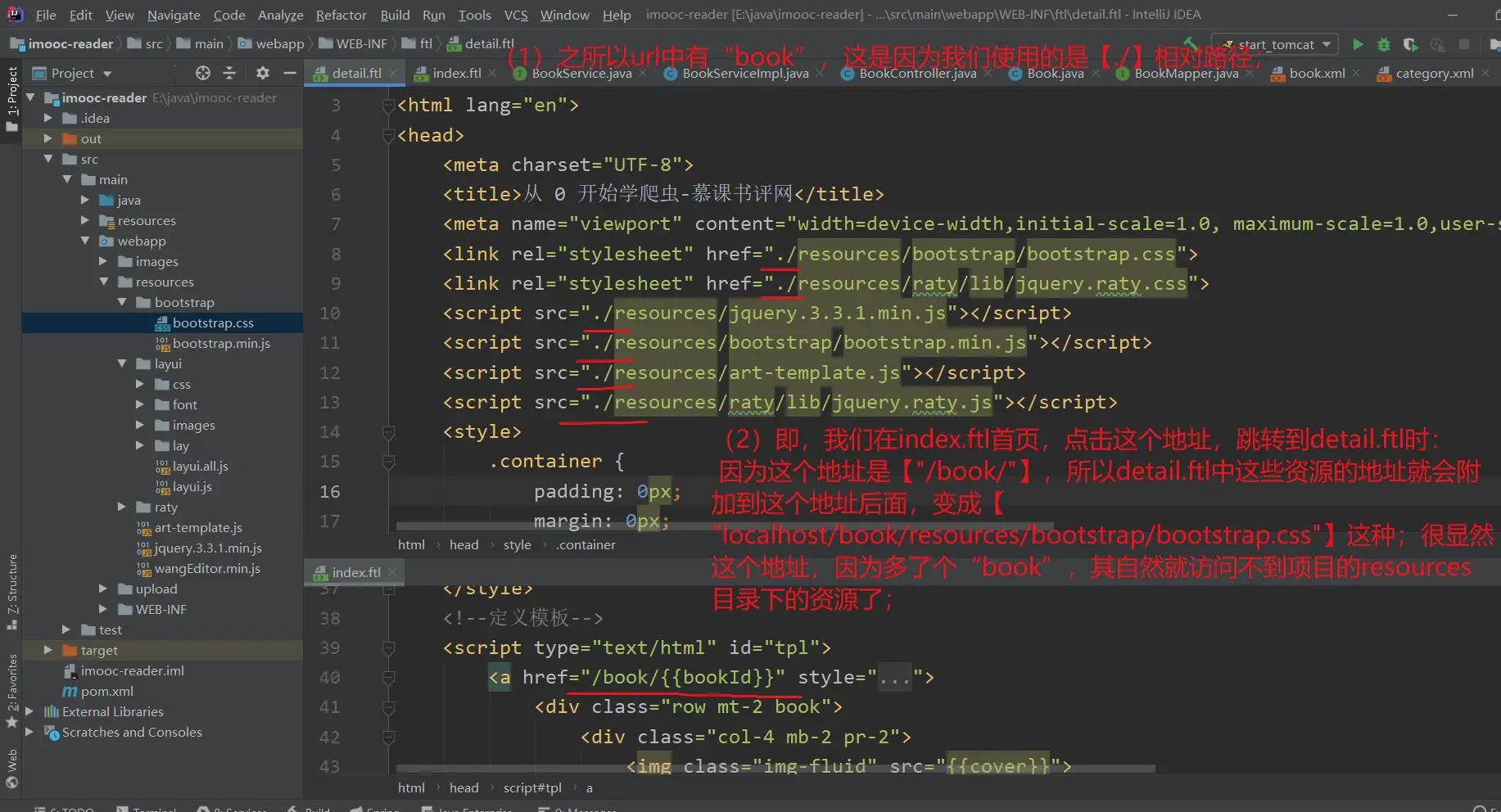The image size is (1501, 812).
Task: Expand the WEB-INF folder
Action: tap(103, 609)
